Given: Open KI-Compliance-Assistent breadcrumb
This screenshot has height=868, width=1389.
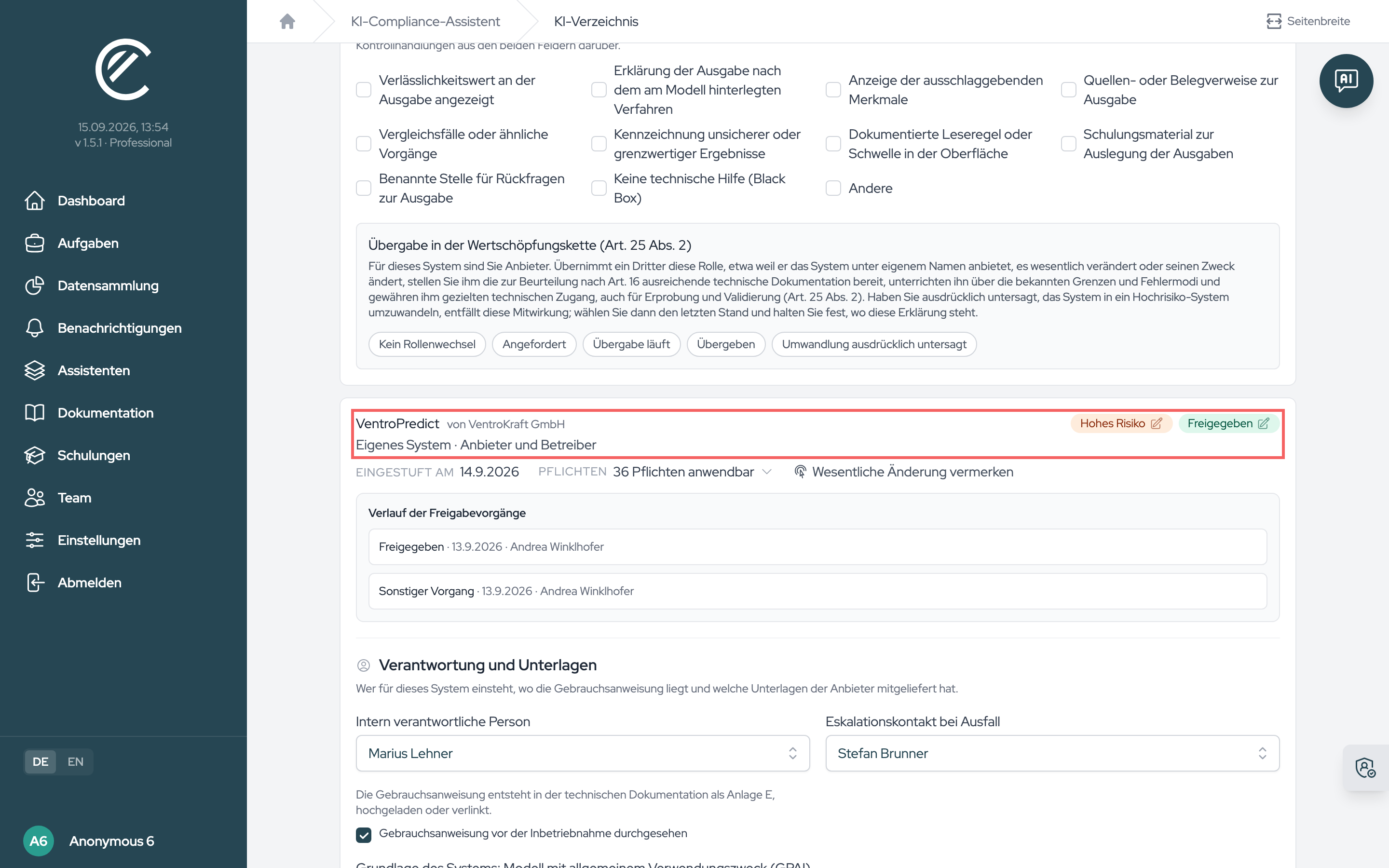Looking at the screenshot, I should point(425,21).
